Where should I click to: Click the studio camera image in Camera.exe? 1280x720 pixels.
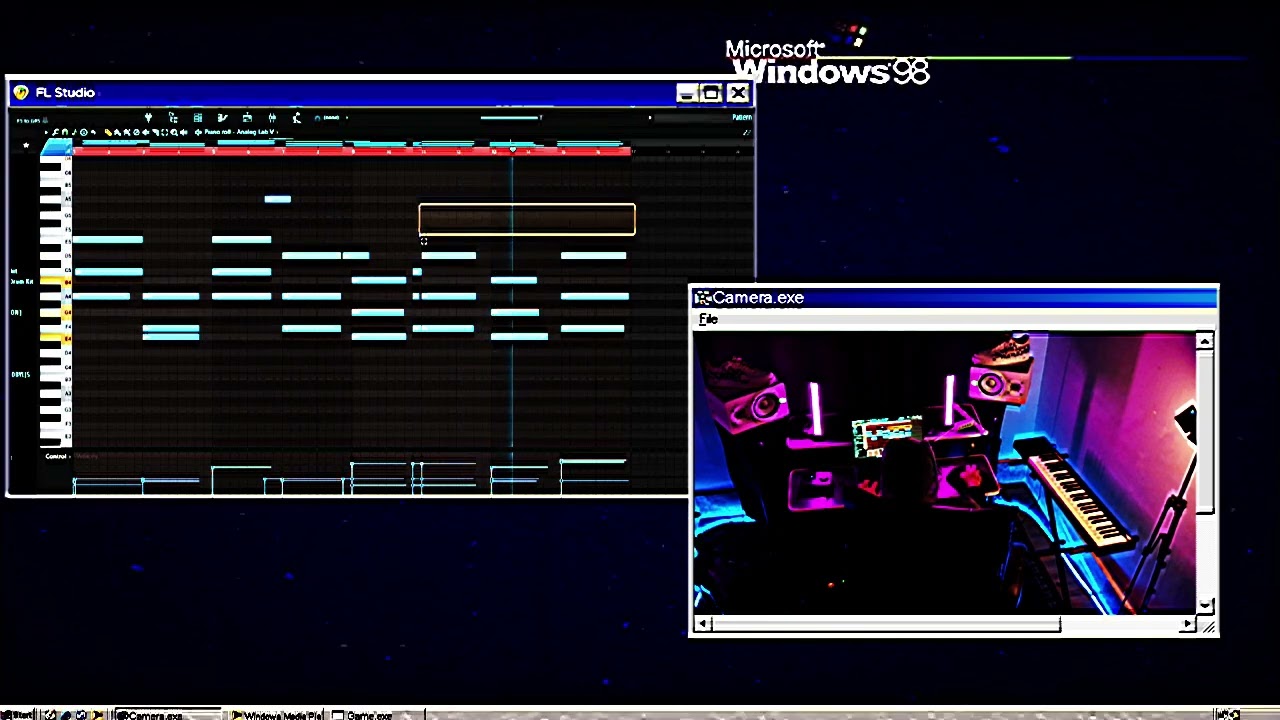pos(944,474)
